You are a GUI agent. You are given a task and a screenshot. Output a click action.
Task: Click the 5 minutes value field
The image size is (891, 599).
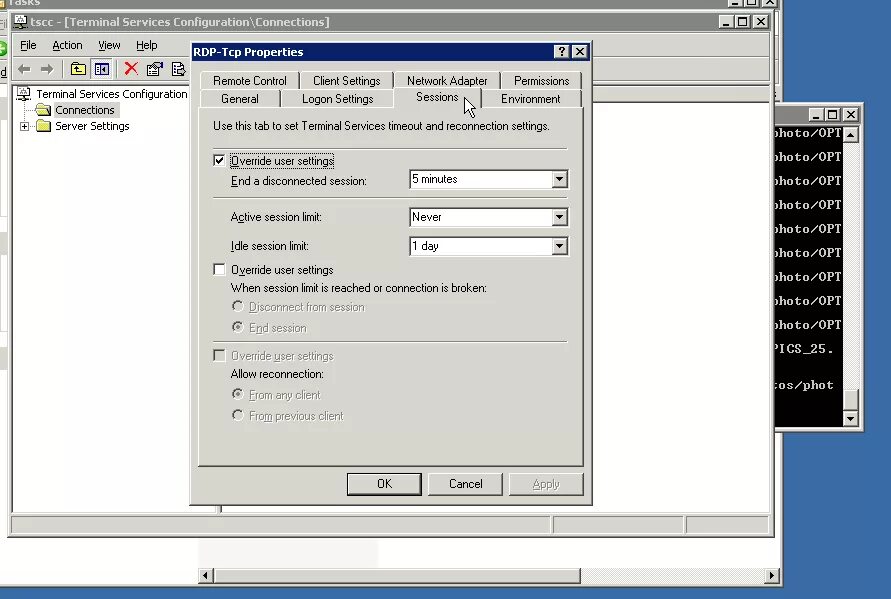481,180
